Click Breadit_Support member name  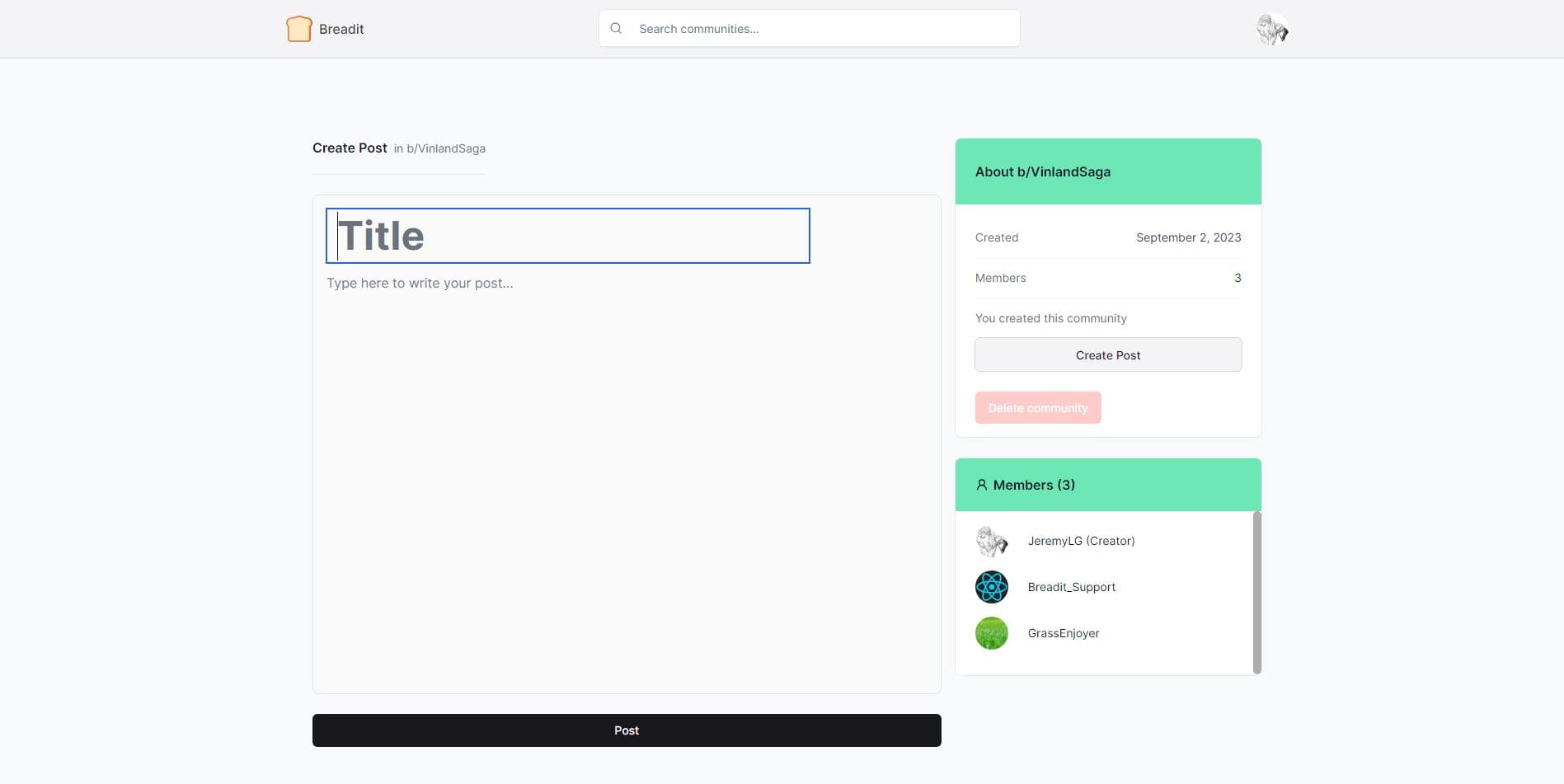pos(1071,586)
